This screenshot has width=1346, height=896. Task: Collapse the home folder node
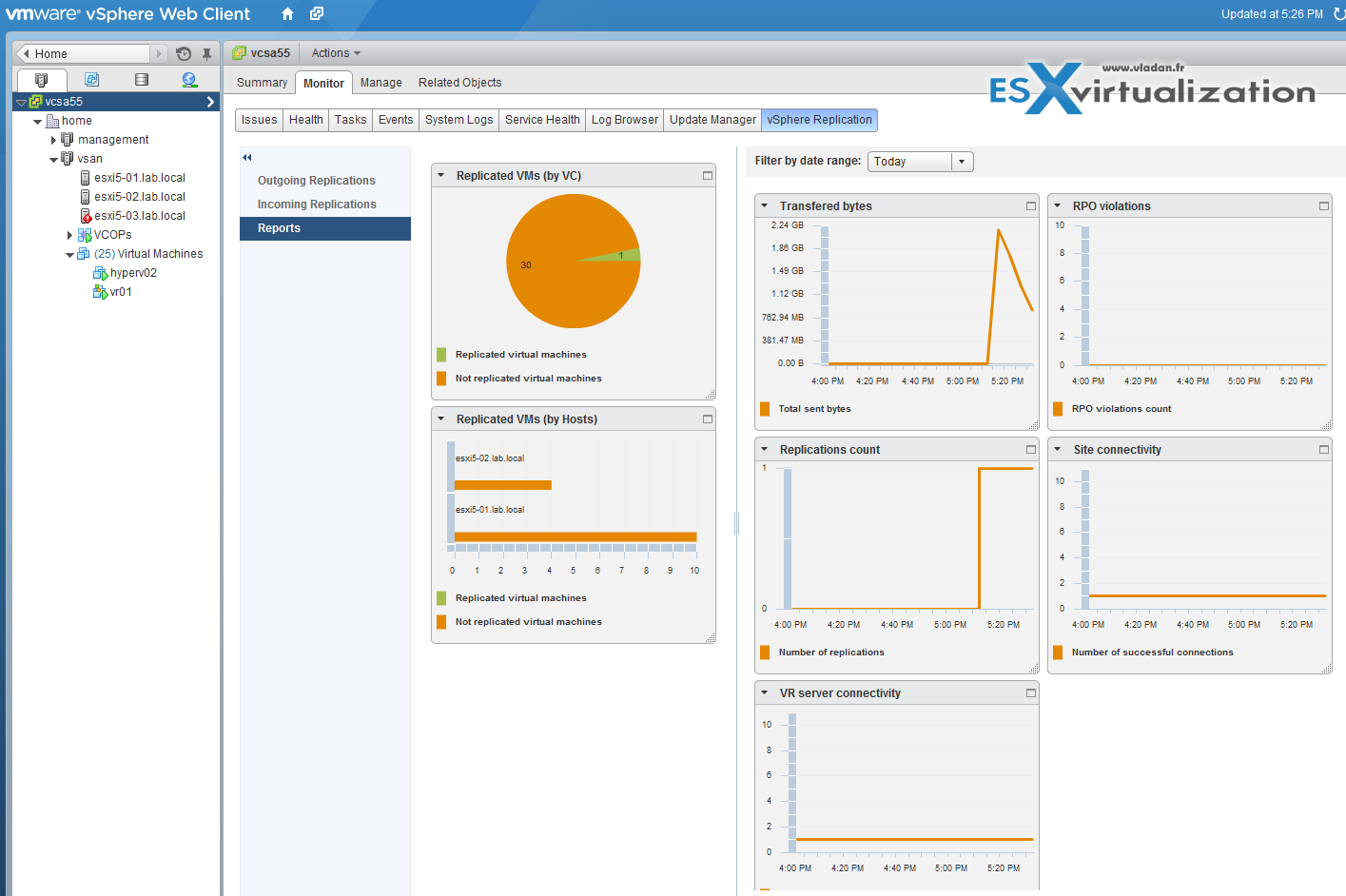(x=37, y=122)
